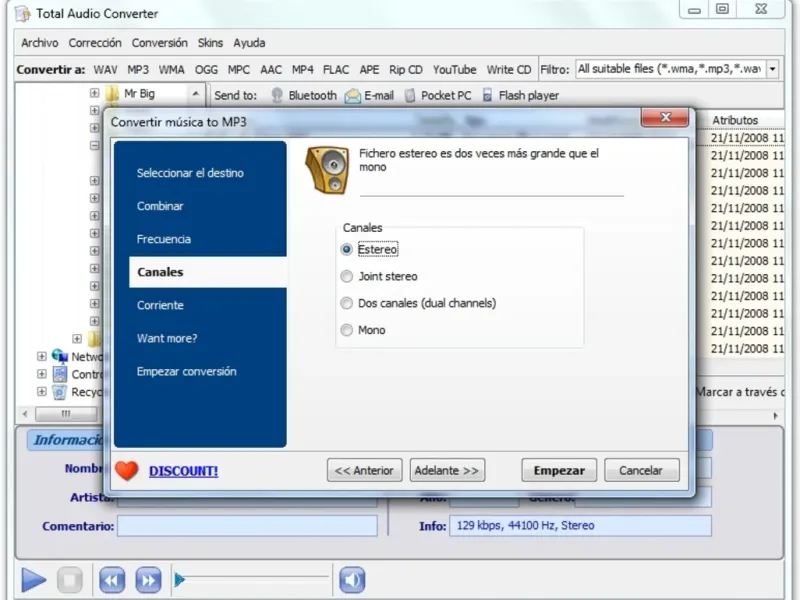Click the << Anterior button

click(364, 470)
